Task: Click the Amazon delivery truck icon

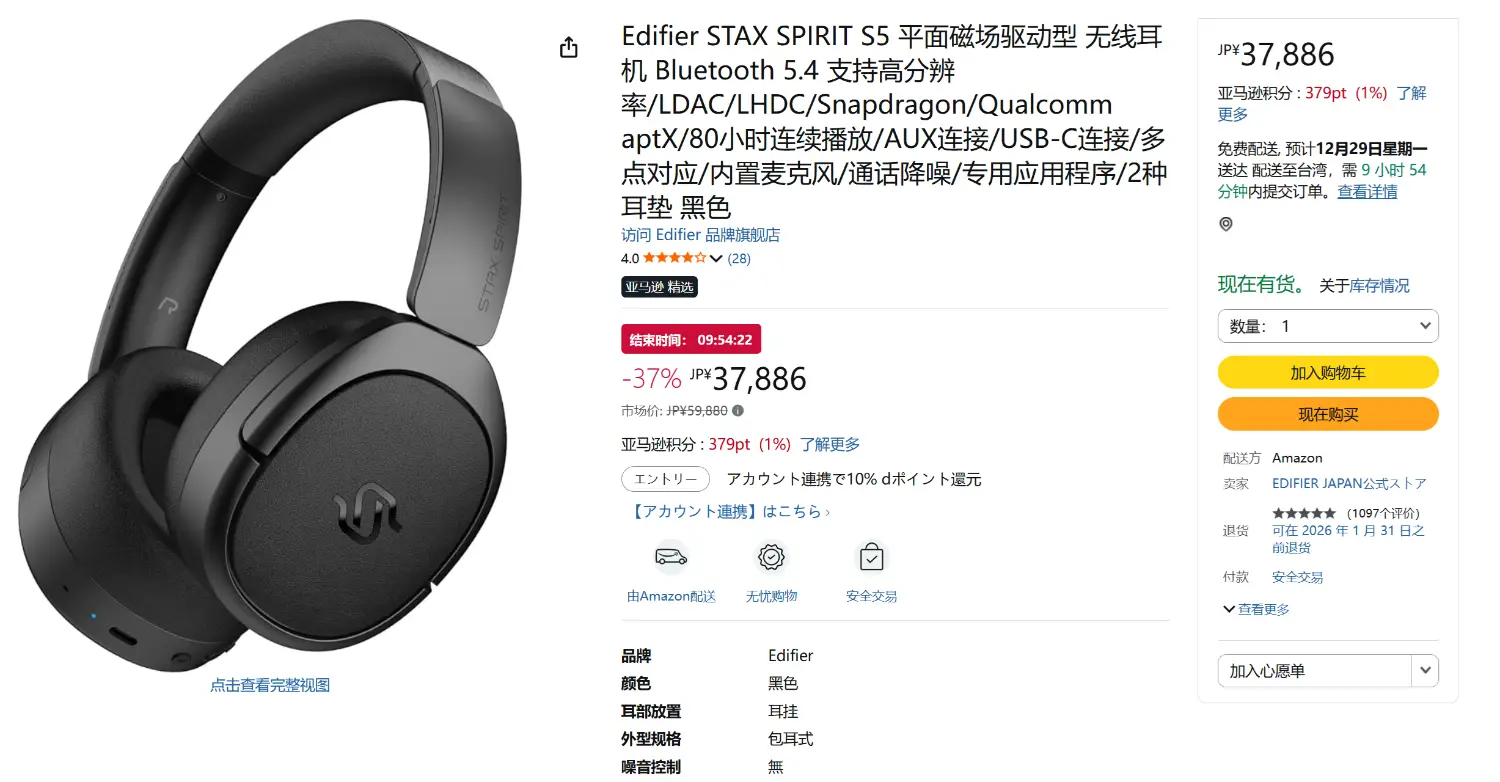Action: pos(671,556)
